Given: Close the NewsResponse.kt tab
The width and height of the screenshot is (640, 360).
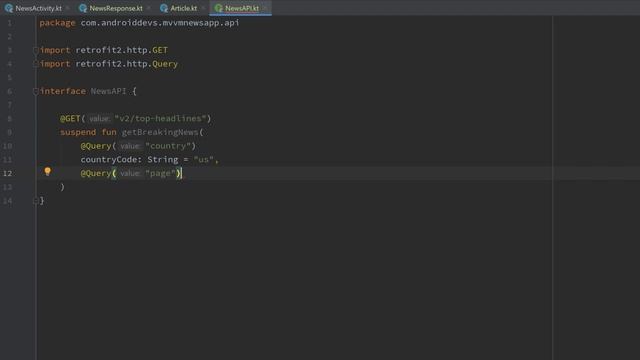Looking at the screenshot, I should pyautogui.click(x=149, y=8).
